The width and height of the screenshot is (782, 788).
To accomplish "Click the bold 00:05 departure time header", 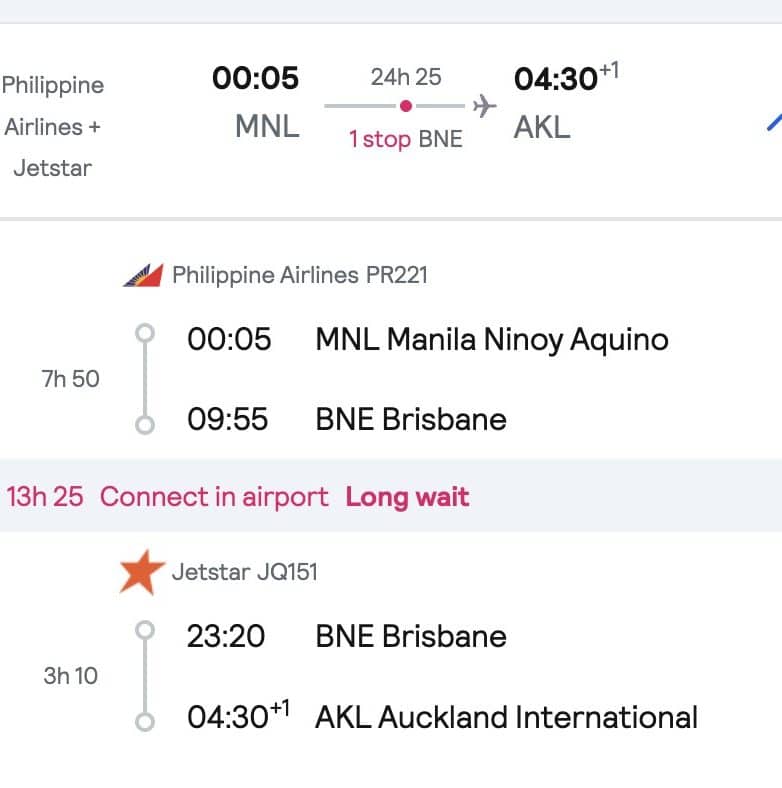I will click(255, 78).
